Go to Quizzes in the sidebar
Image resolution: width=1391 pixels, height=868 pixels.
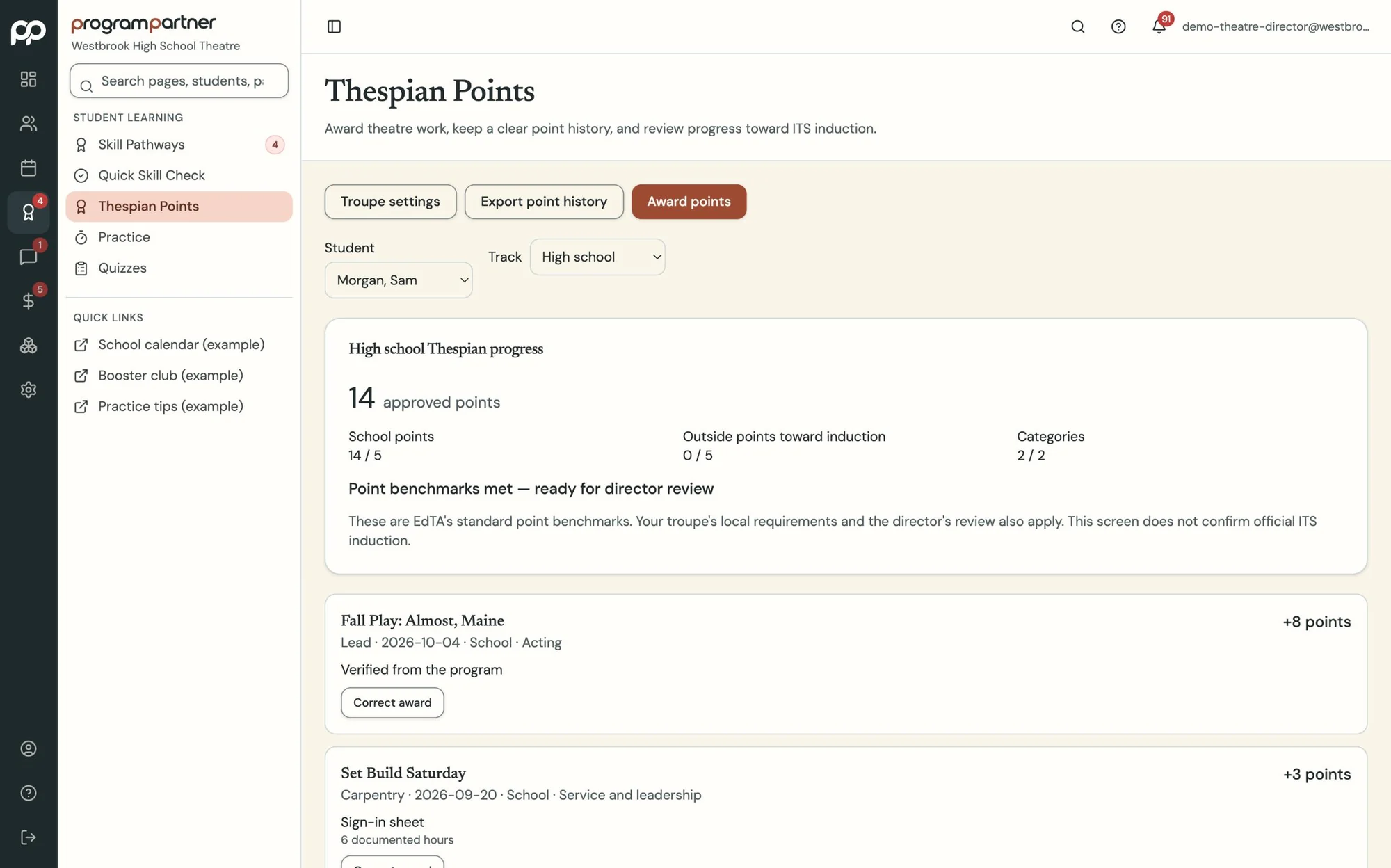[x=179, y=268]
